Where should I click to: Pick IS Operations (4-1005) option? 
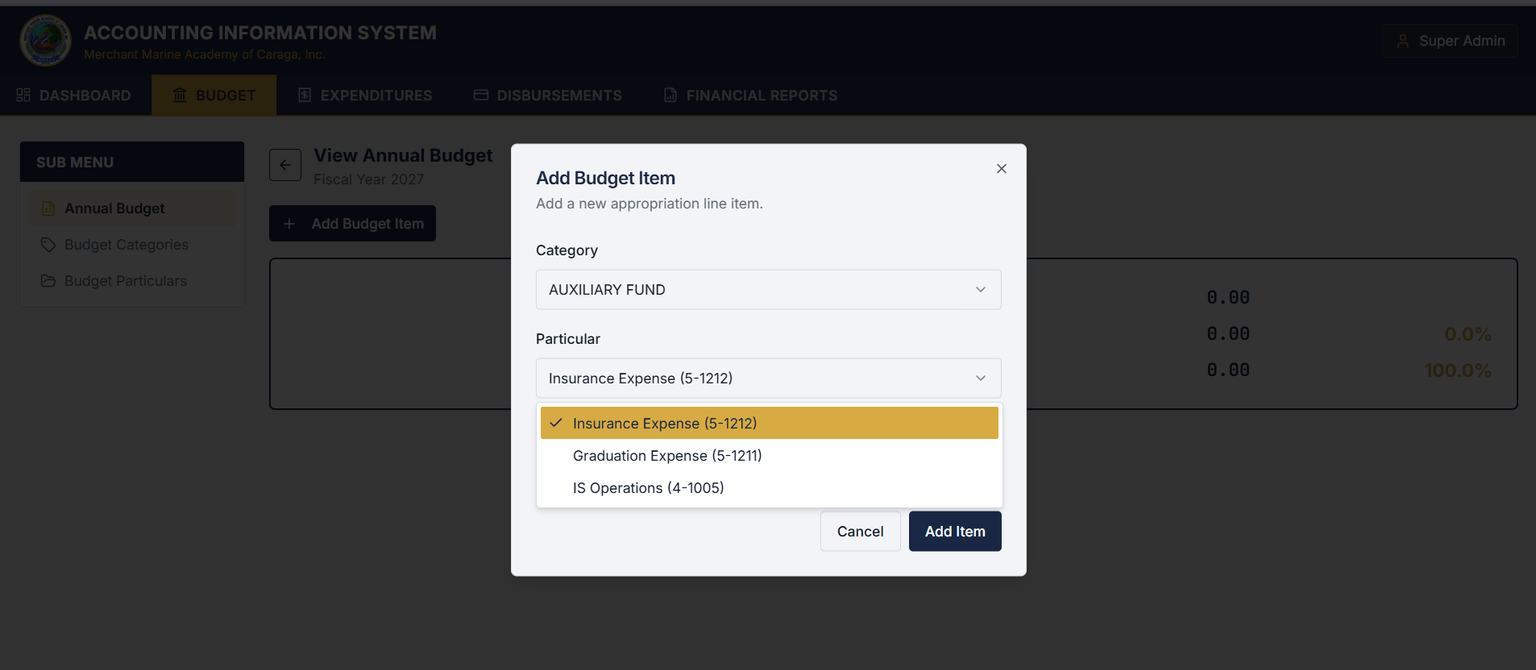[x=769, y=488]
